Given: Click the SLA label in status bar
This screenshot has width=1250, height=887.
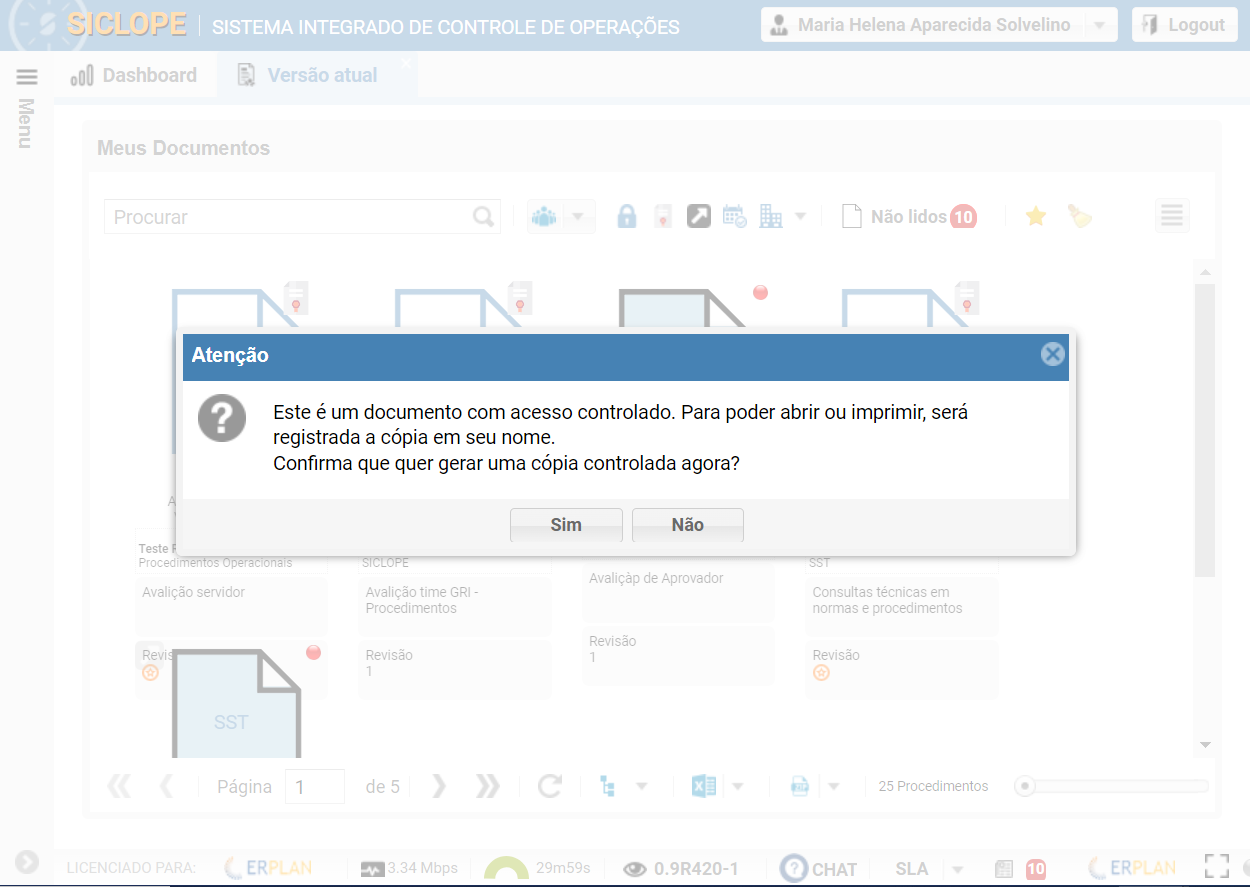Looking at the screenshot, I should (x=912, y=869).
